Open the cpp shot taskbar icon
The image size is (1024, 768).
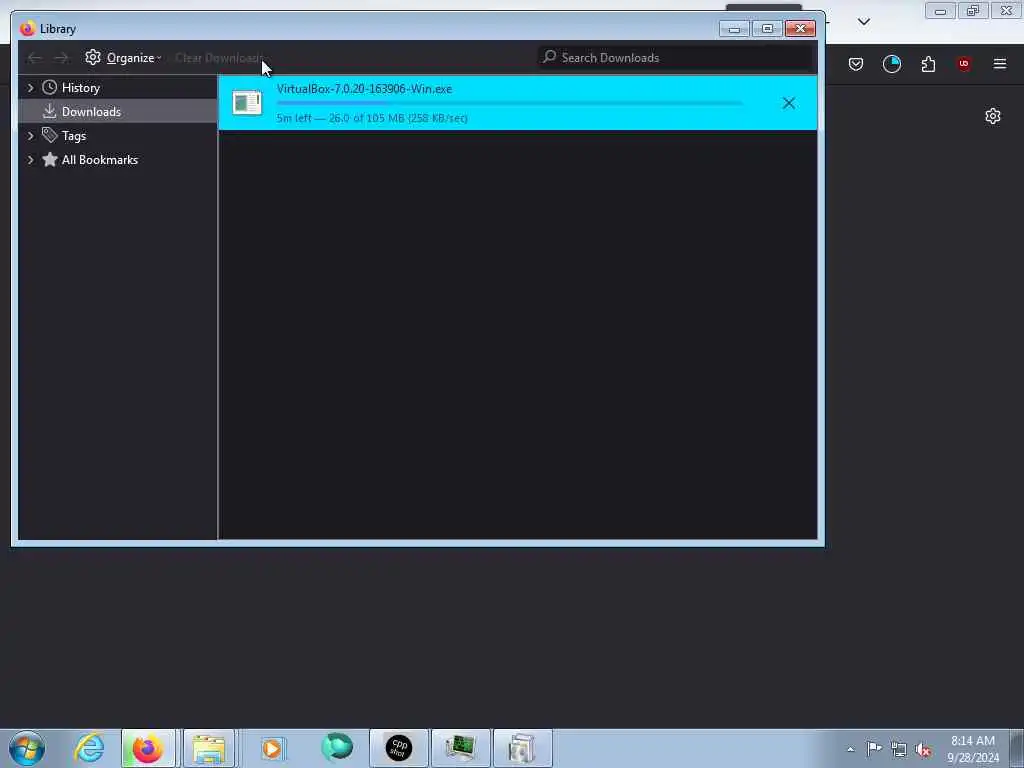click(x=398, y=748)
